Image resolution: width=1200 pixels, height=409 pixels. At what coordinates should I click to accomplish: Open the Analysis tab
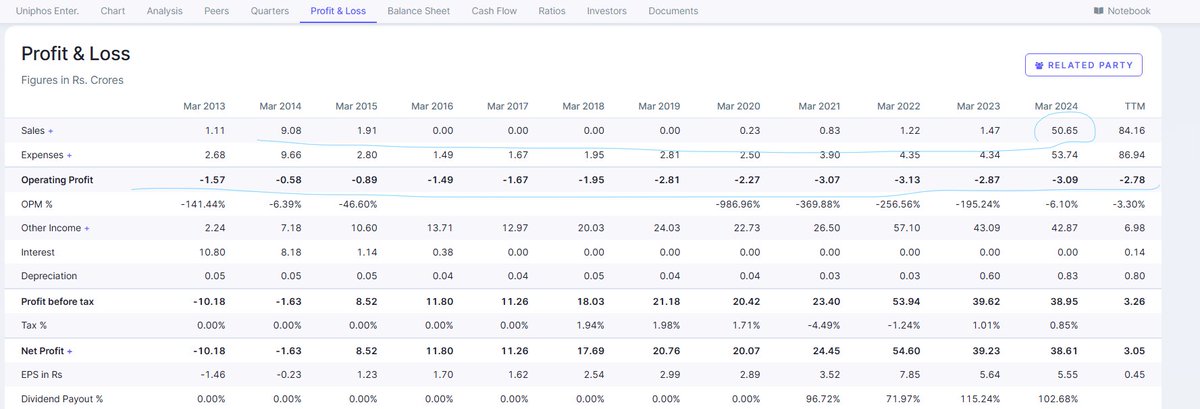pos(165,11)
